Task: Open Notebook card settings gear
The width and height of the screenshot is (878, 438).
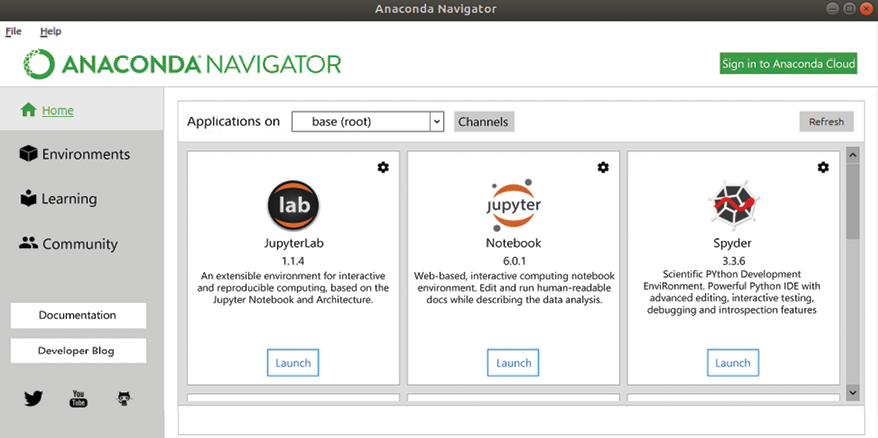Action: point(603,167)
